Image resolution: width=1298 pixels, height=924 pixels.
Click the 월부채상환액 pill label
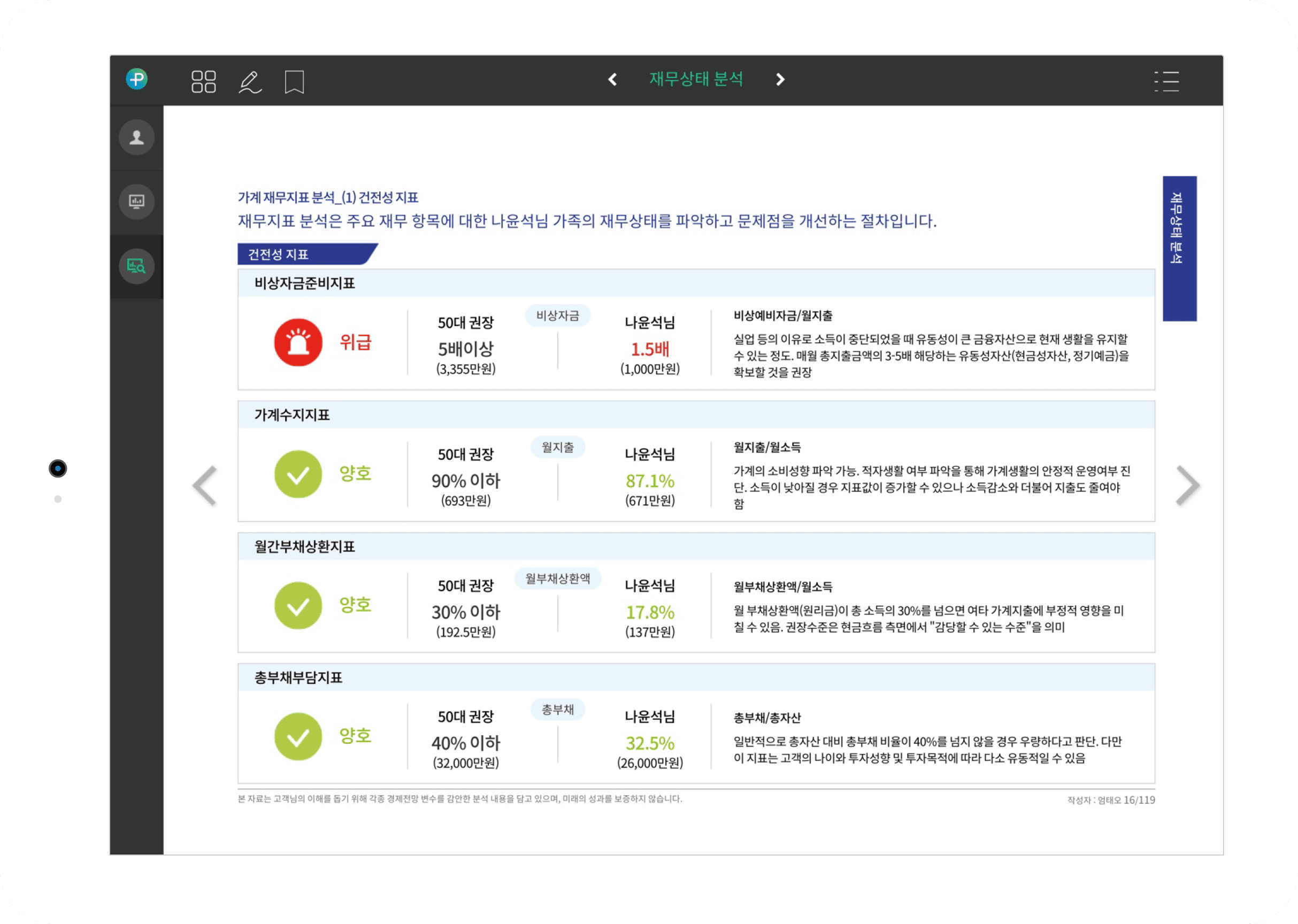click(x=558, y=579)
